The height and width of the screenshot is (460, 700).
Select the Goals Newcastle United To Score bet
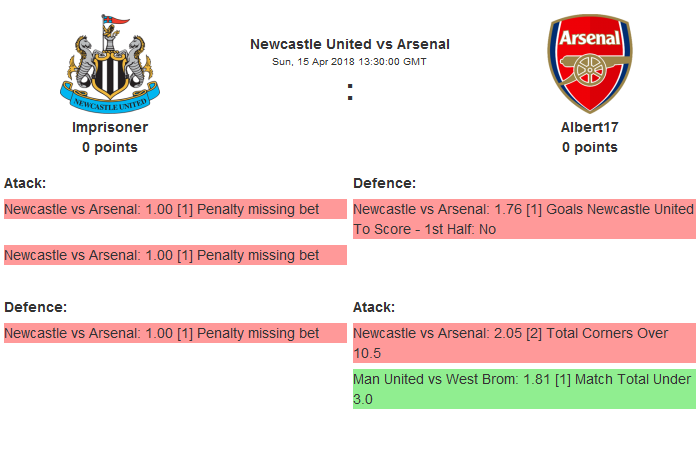(523, 219)
